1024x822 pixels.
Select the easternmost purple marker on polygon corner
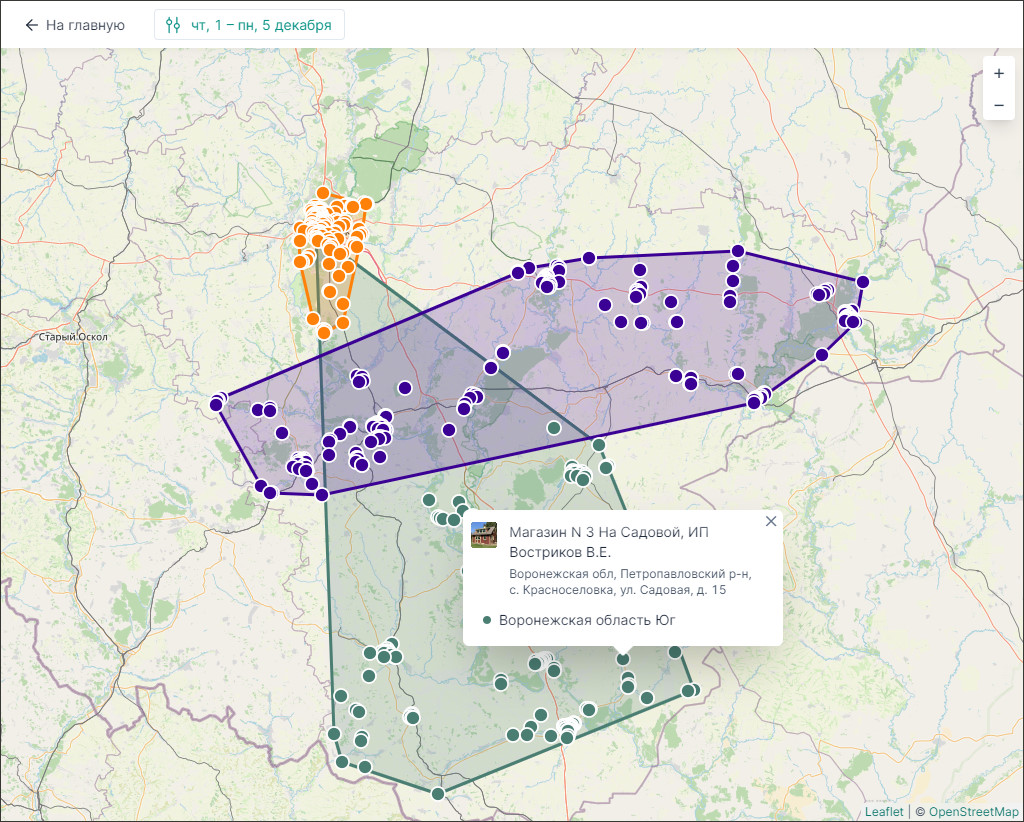coord(862,282)
